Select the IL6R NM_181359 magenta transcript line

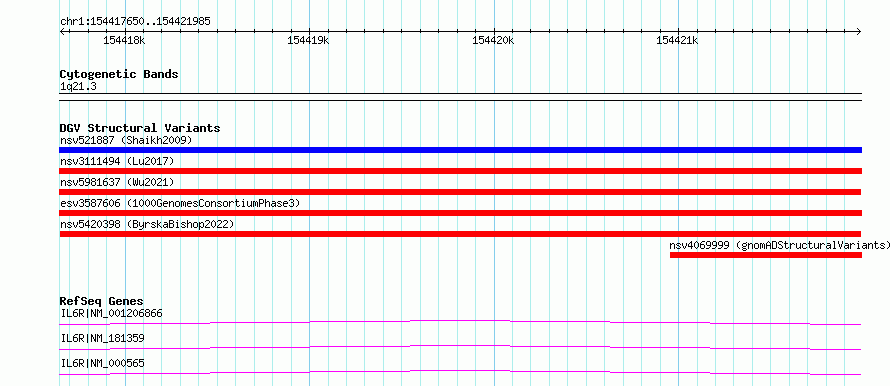(460, 347)
